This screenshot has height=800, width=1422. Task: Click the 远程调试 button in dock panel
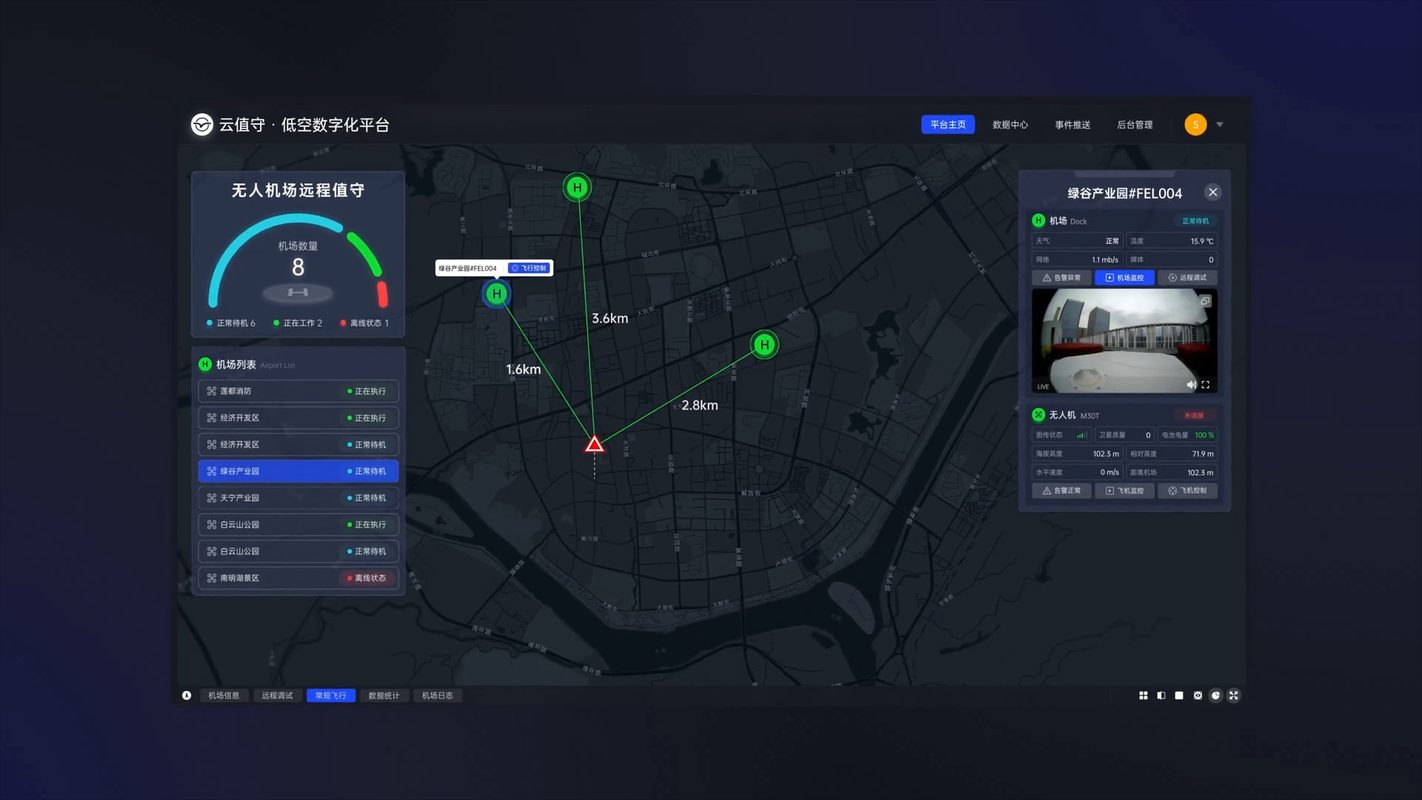[x=1187, y=278]
